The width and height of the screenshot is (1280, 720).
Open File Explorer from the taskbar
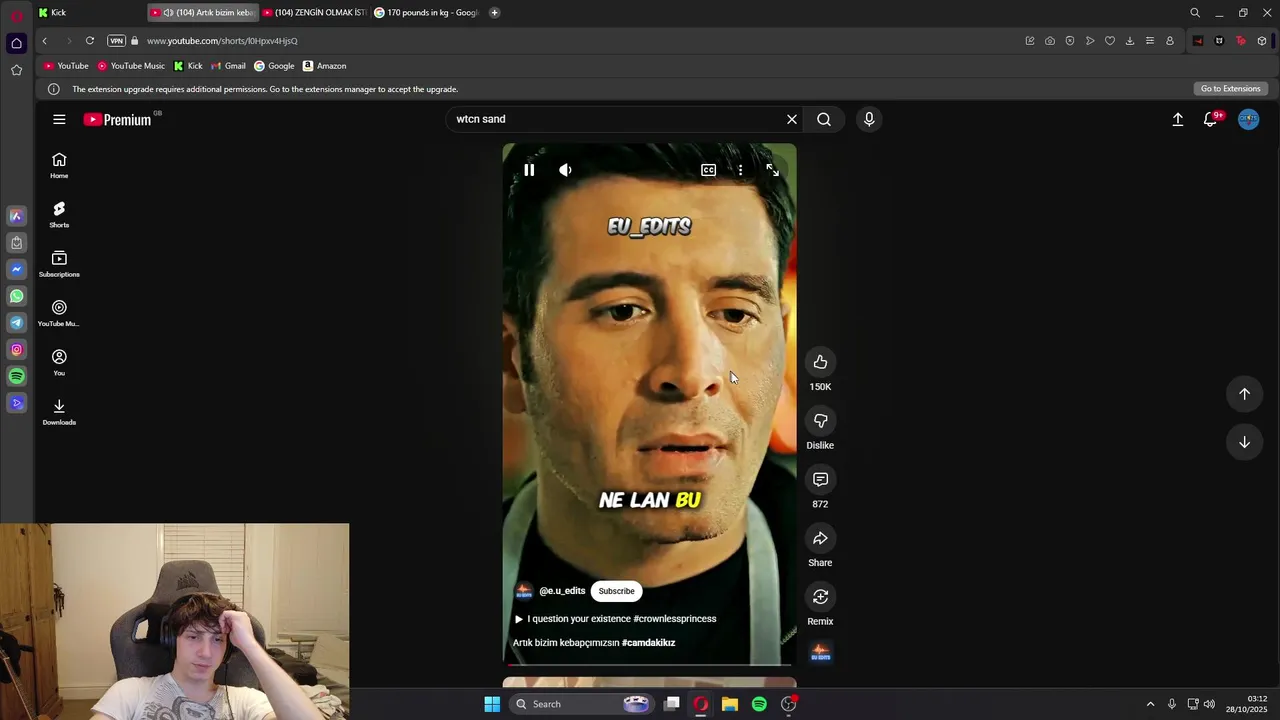[730, 704]
